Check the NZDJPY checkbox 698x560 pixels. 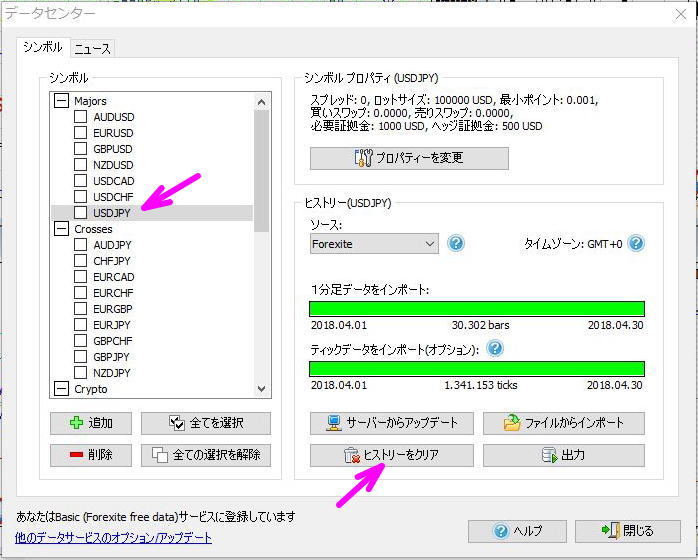pyautogui.click(x=81, y=373)
